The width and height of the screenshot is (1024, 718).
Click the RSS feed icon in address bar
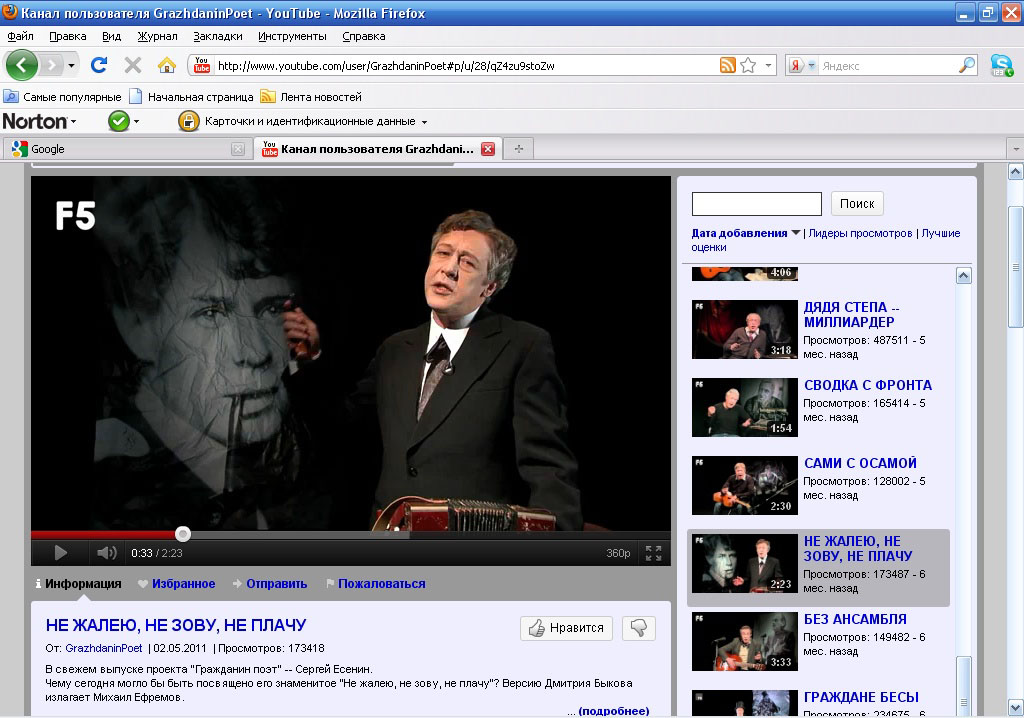point(727,65)
